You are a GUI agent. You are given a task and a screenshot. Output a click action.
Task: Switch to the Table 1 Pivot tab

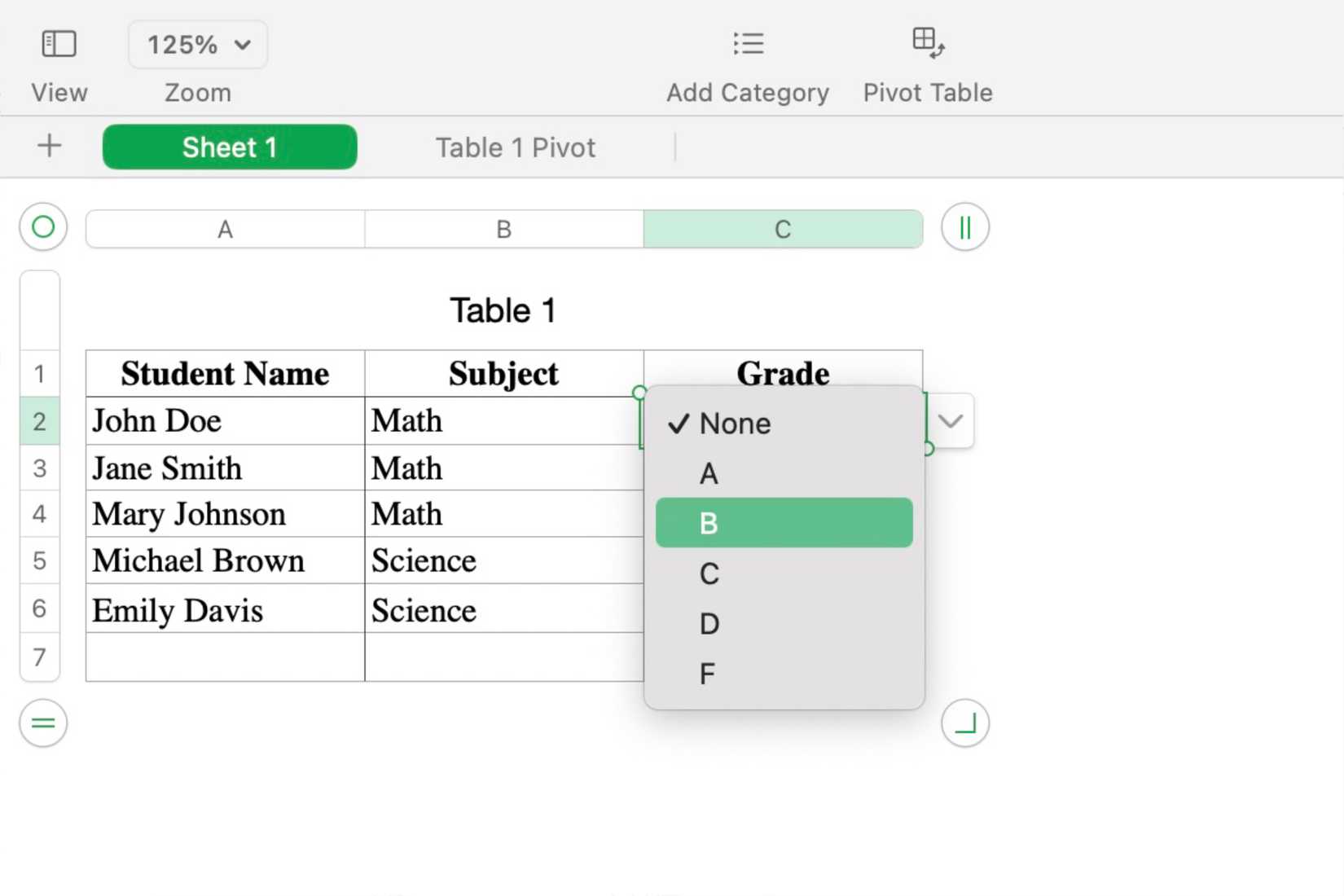pos(515,147)
